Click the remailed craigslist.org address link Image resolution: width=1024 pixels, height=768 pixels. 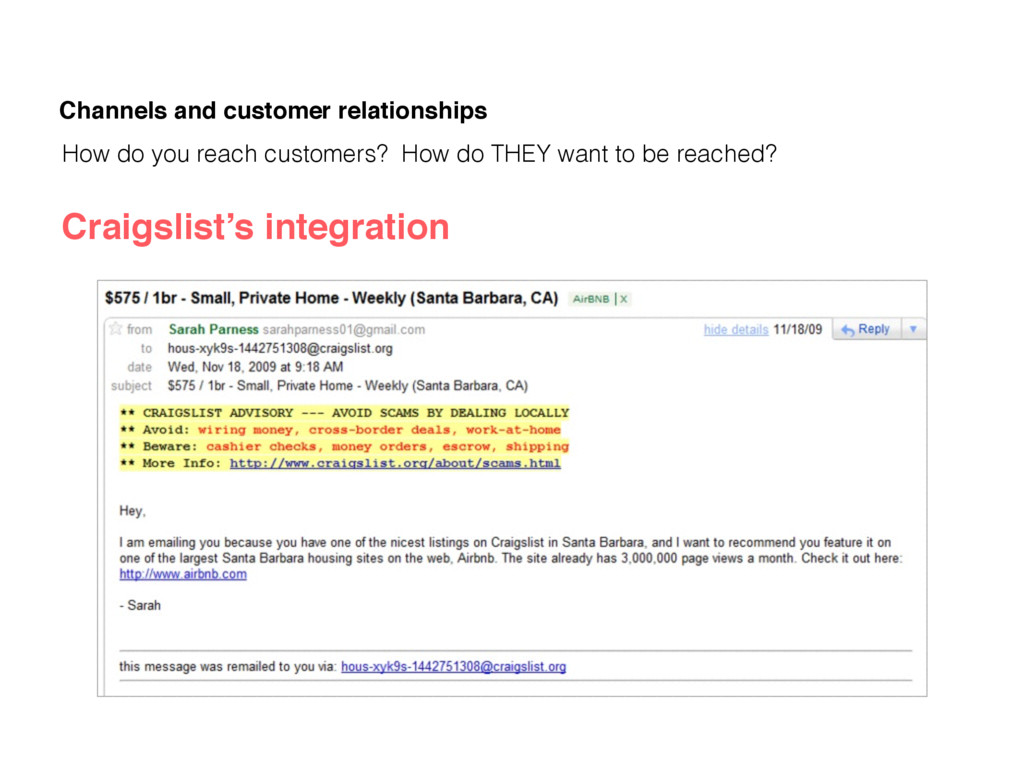(453, 667)
